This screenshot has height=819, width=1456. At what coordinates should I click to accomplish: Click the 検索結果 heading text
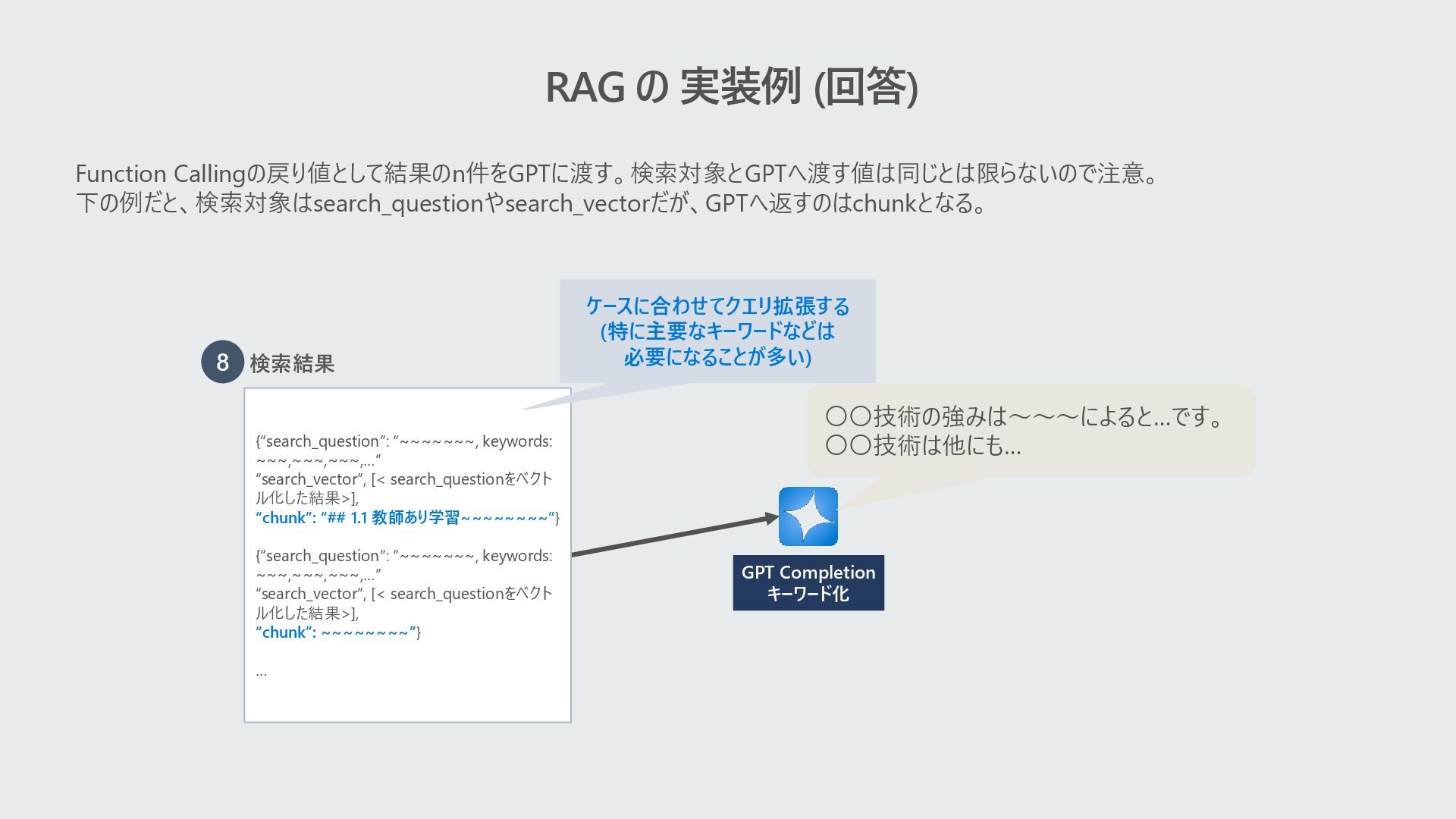coord(292,364)
